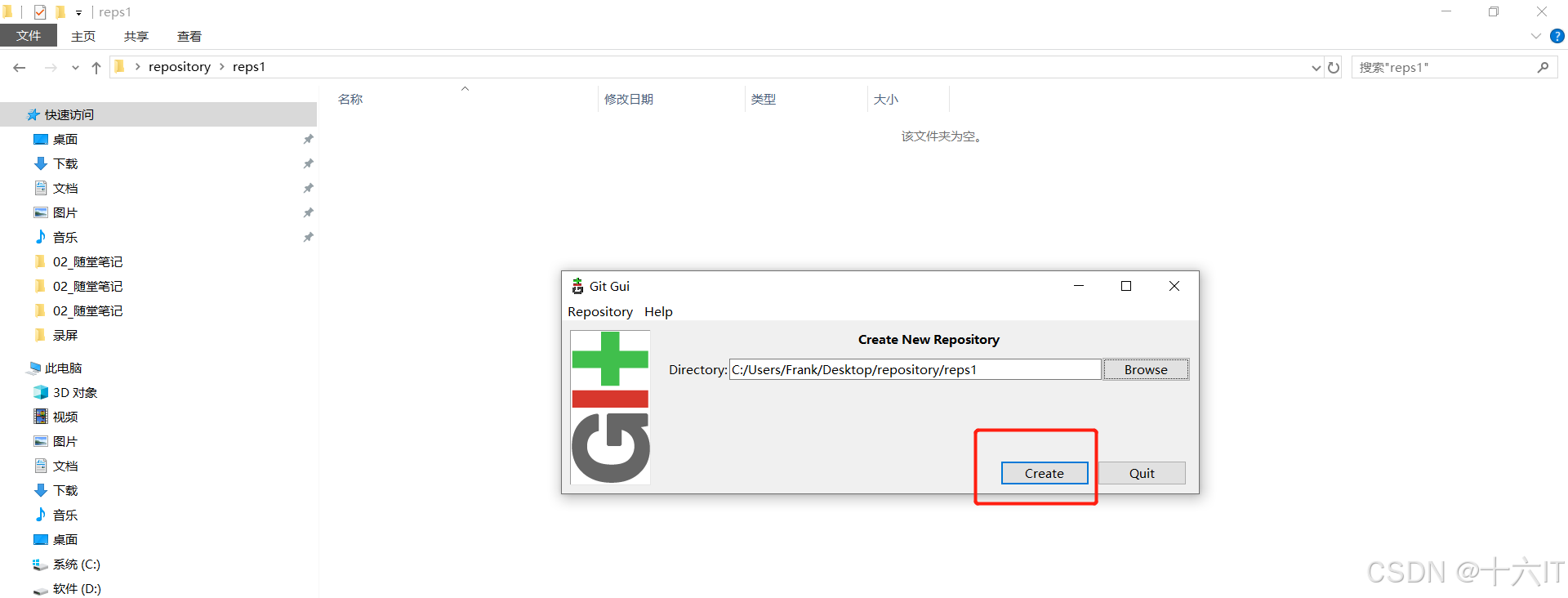Click repository in the address breadcrumb

tap(180, 67)
